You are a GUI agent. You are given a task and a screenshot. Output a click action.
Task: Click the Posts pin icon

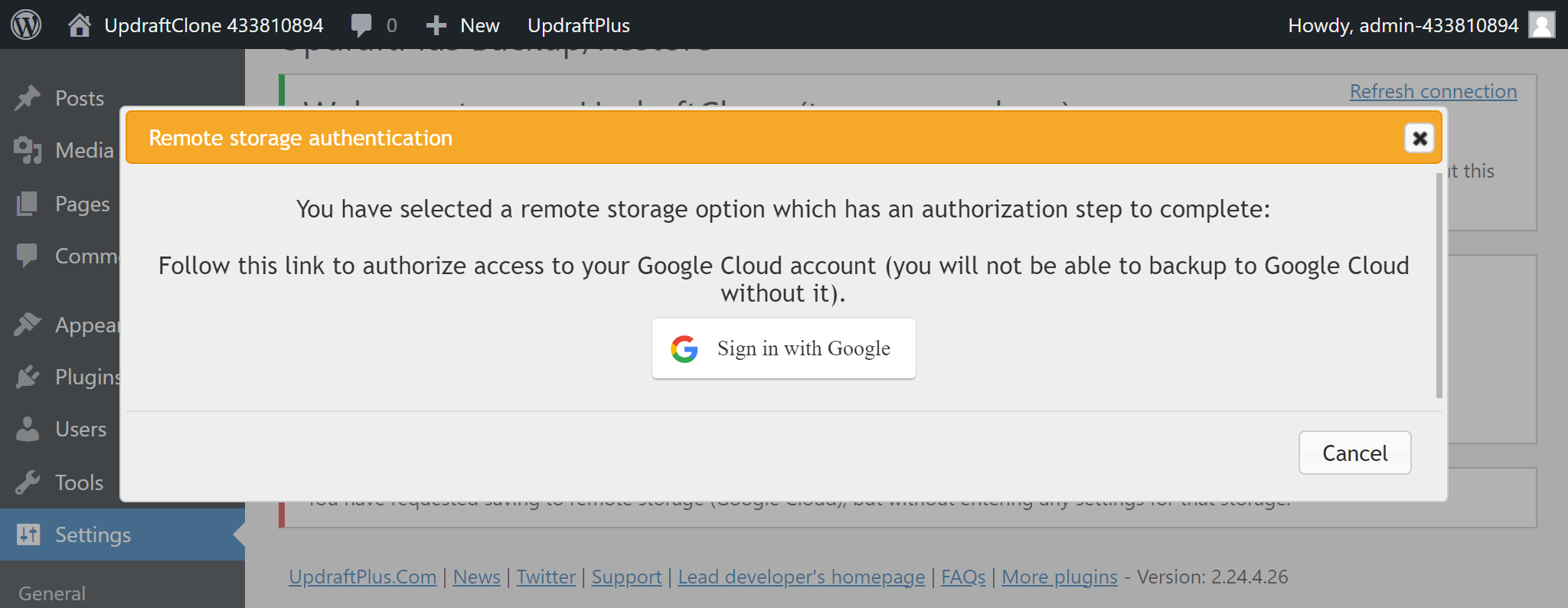point(28,98)
